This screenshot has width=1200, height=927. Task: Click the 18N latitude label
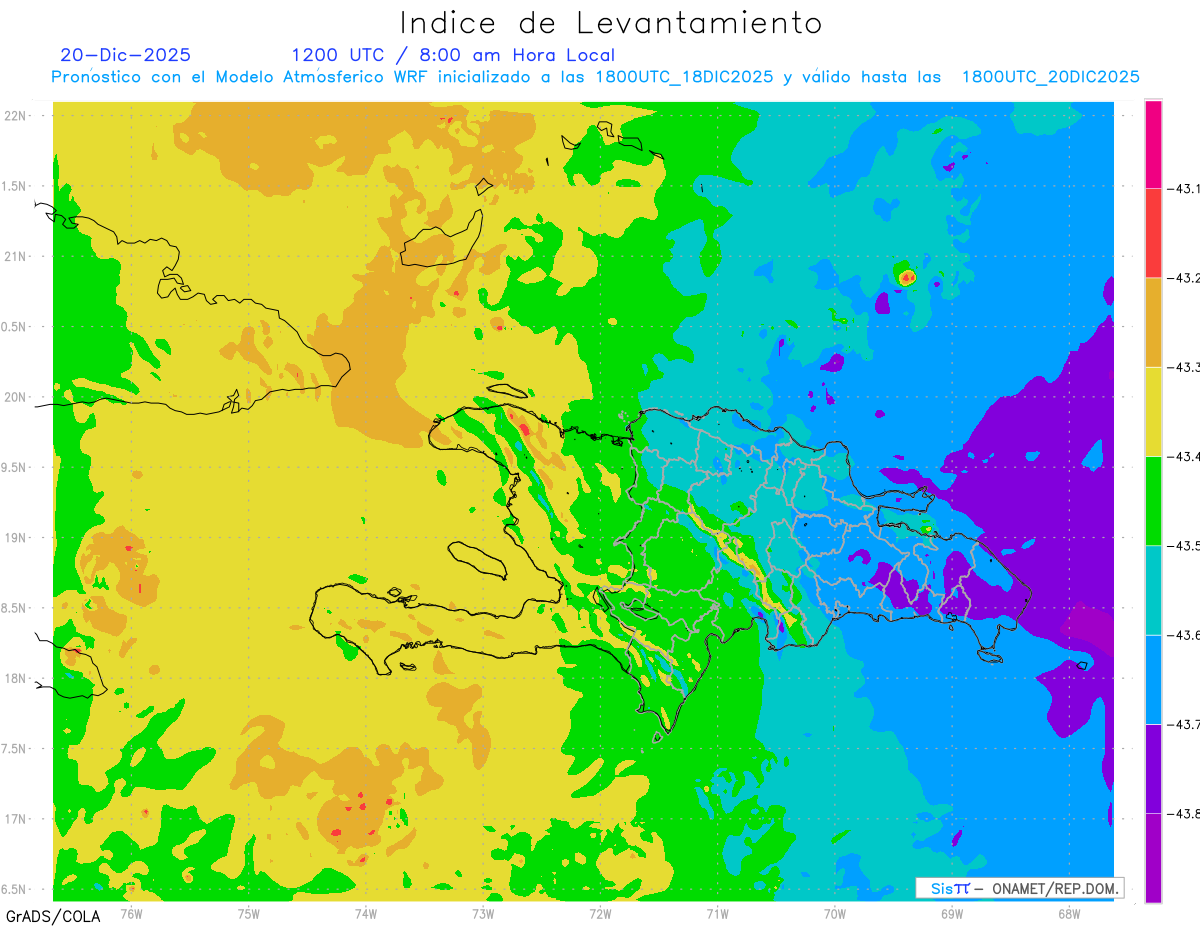[15, 678]
